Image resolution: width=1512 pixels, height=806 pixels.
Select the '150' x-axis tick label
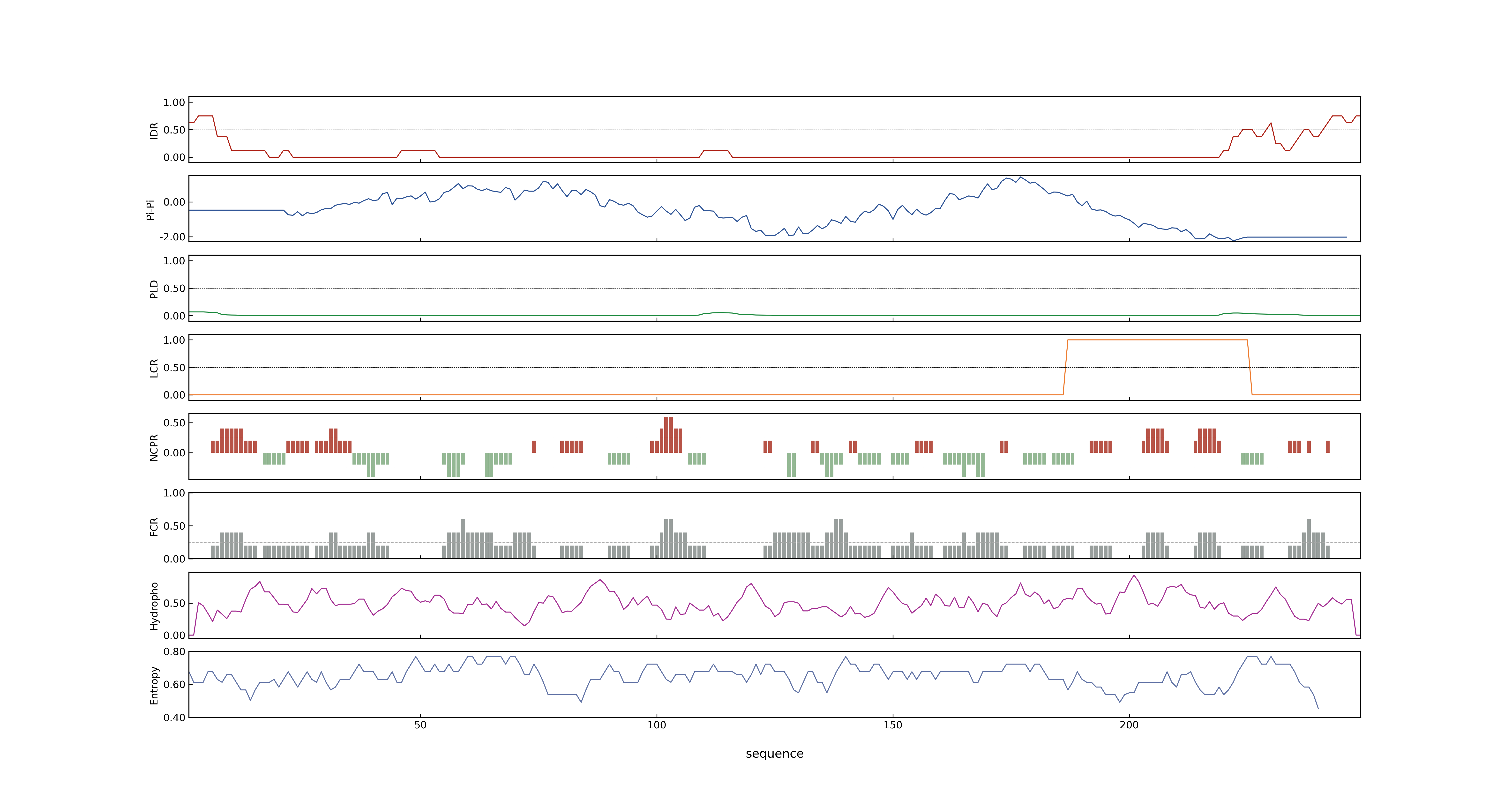(x=893, y=725)
